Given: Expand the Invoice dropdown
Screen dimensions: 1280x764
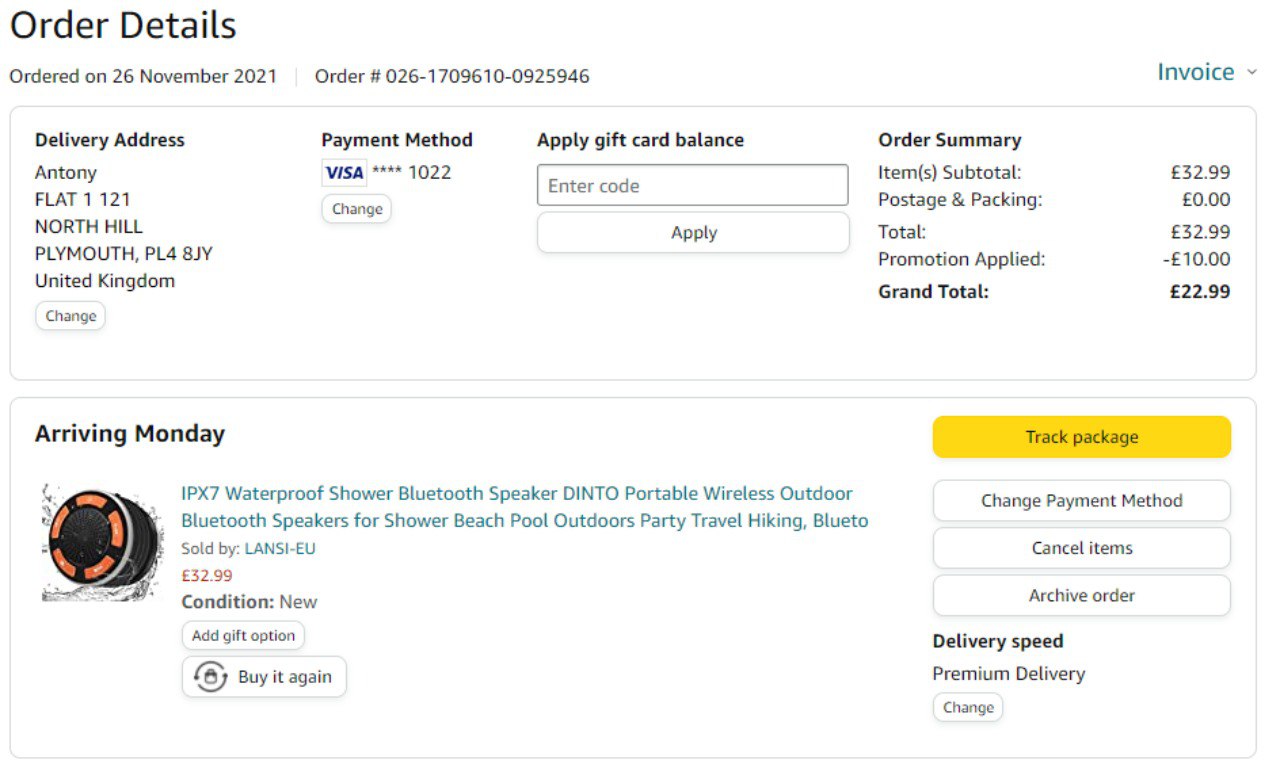Looking at the screenshot, I should click(x=1195, y=72).
